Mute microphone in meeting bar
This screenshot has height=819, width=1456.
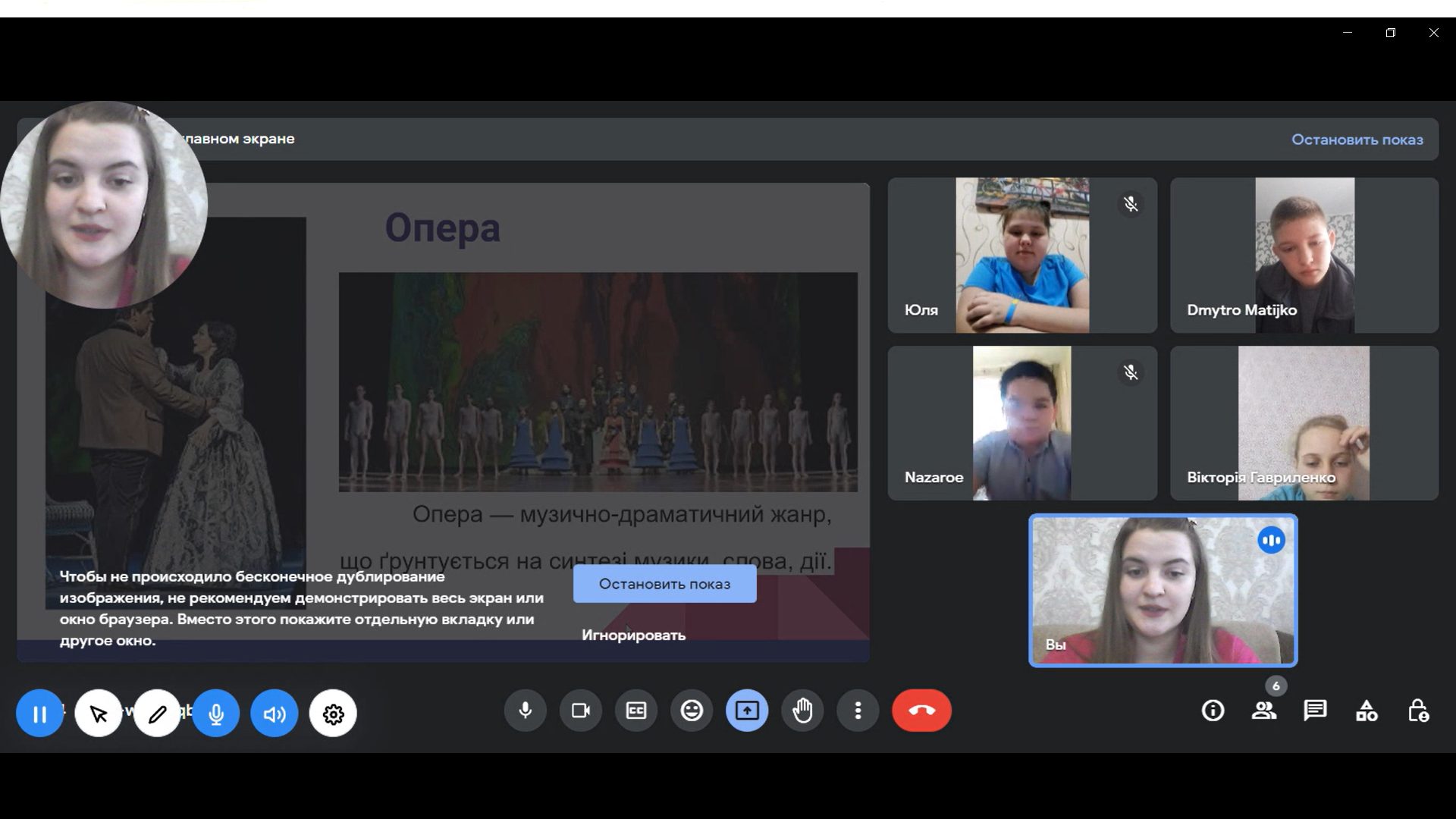525,711
